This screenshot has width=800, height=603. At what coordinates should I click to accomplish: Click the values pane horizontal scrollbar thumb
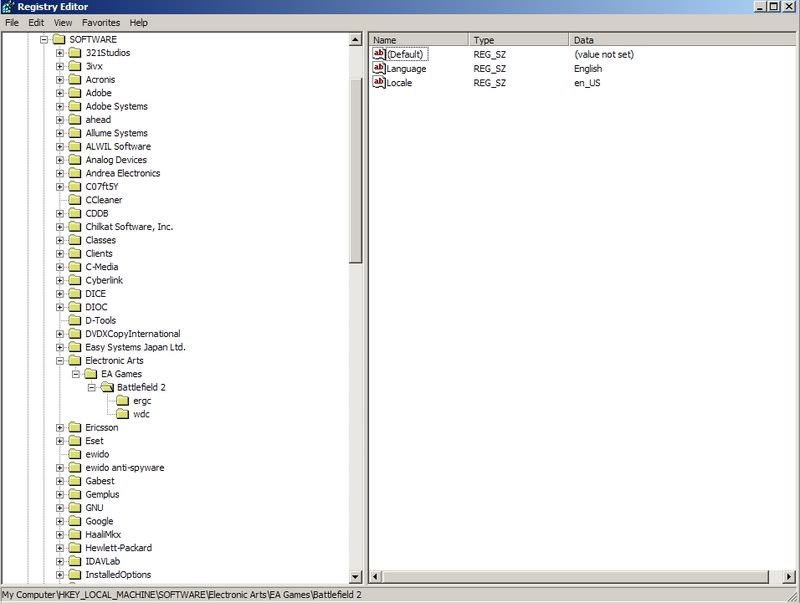click(x=576, y=576)
